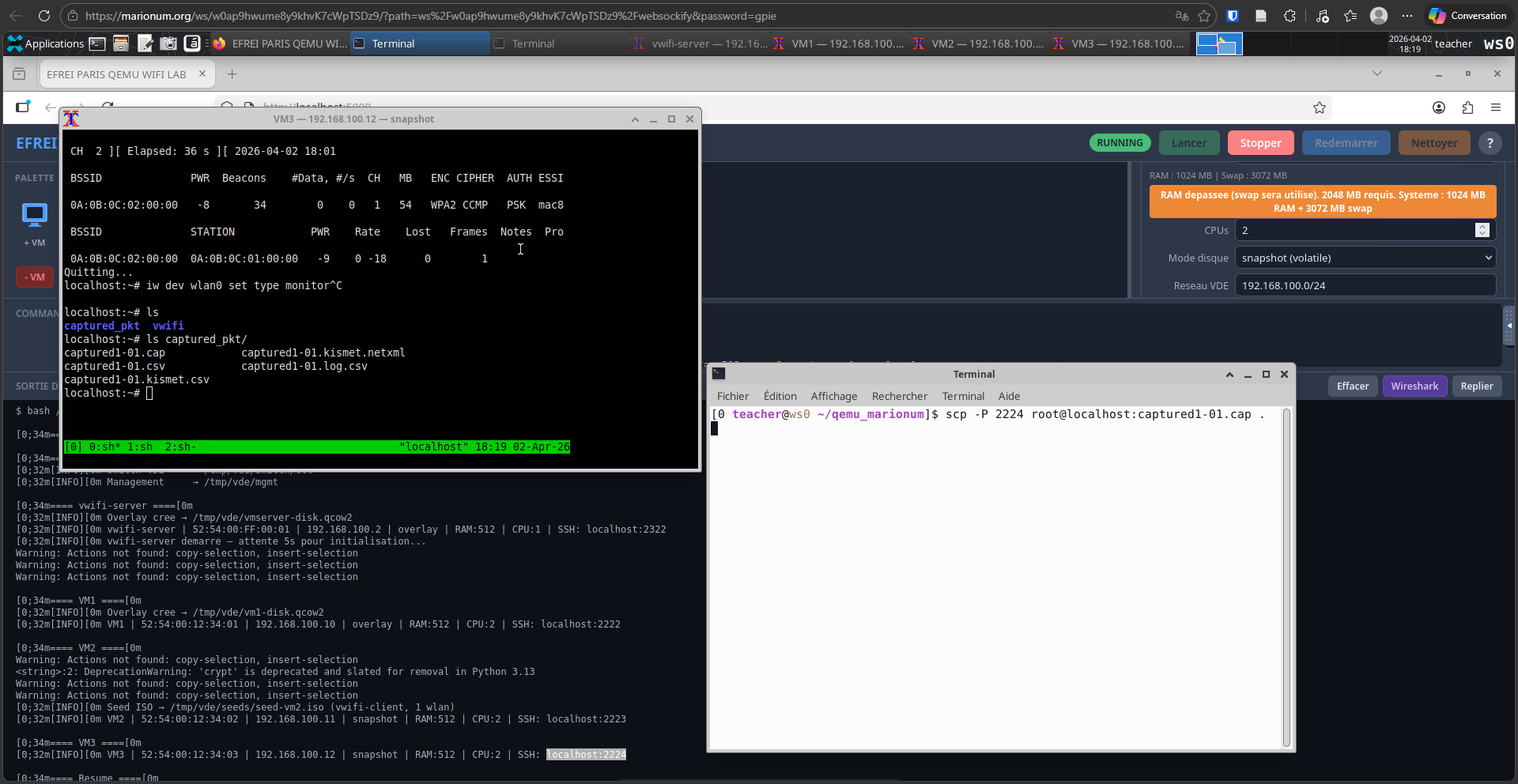Click the Reseau VDE input field
Viewport: 1518px width, 784px height.
1365,285
